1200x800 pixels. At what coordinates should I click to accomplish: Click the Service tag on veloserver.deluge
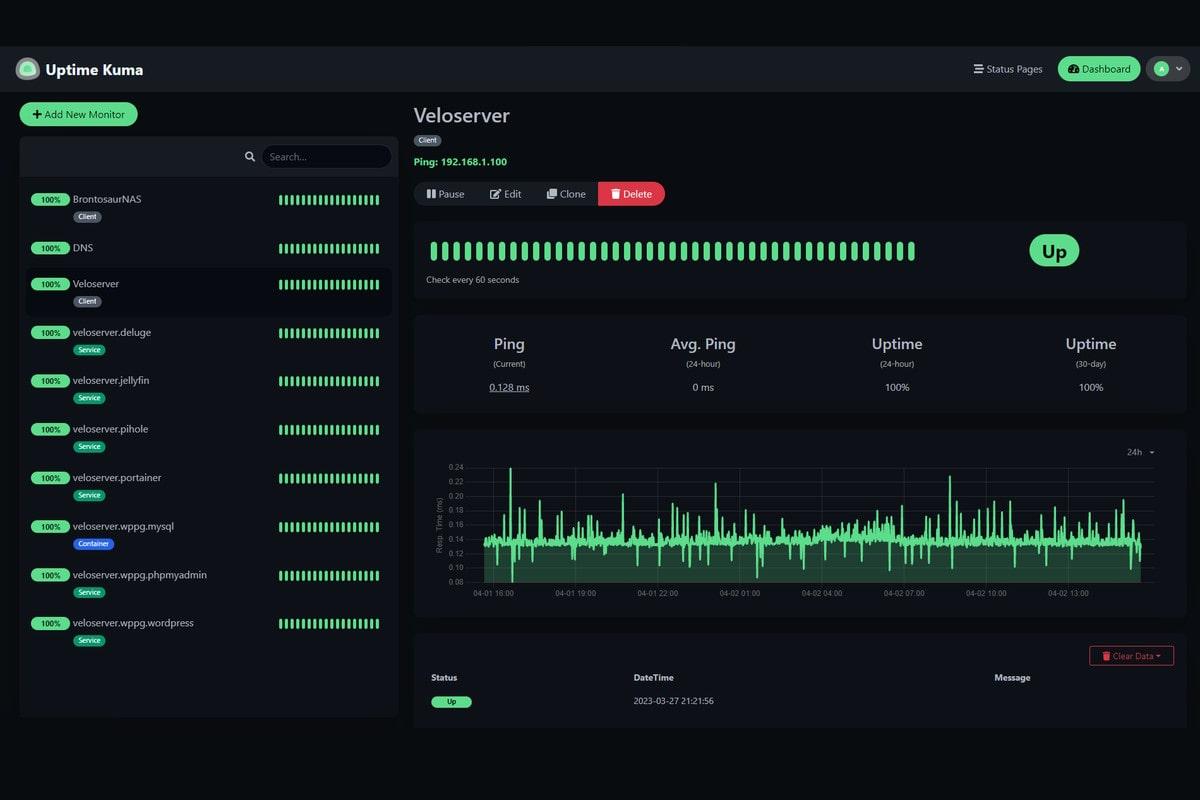pyautogui.click(x=89, y=350)
